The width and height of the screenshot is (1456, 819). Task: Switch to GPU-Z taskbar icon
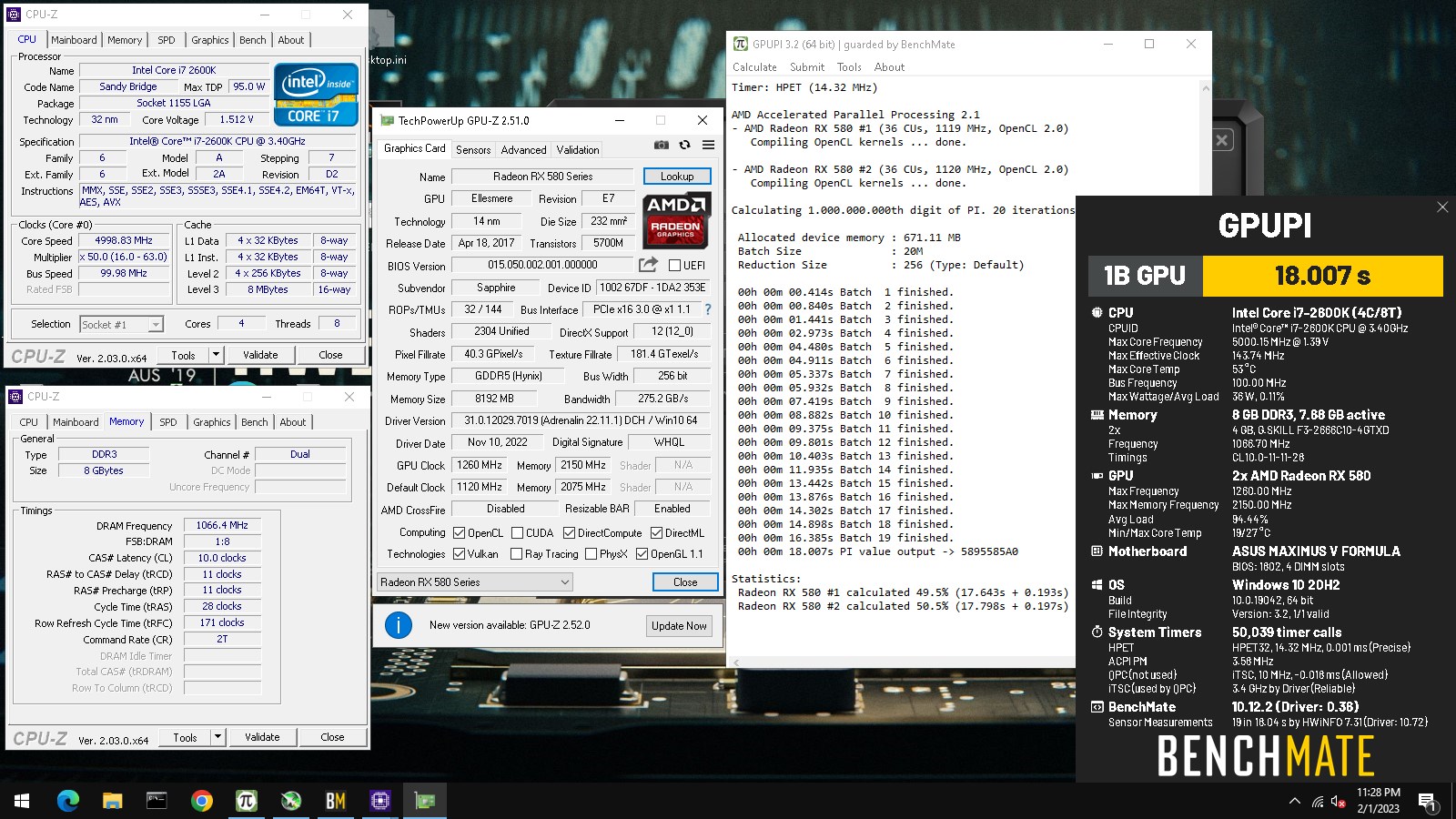pos(424,801)
